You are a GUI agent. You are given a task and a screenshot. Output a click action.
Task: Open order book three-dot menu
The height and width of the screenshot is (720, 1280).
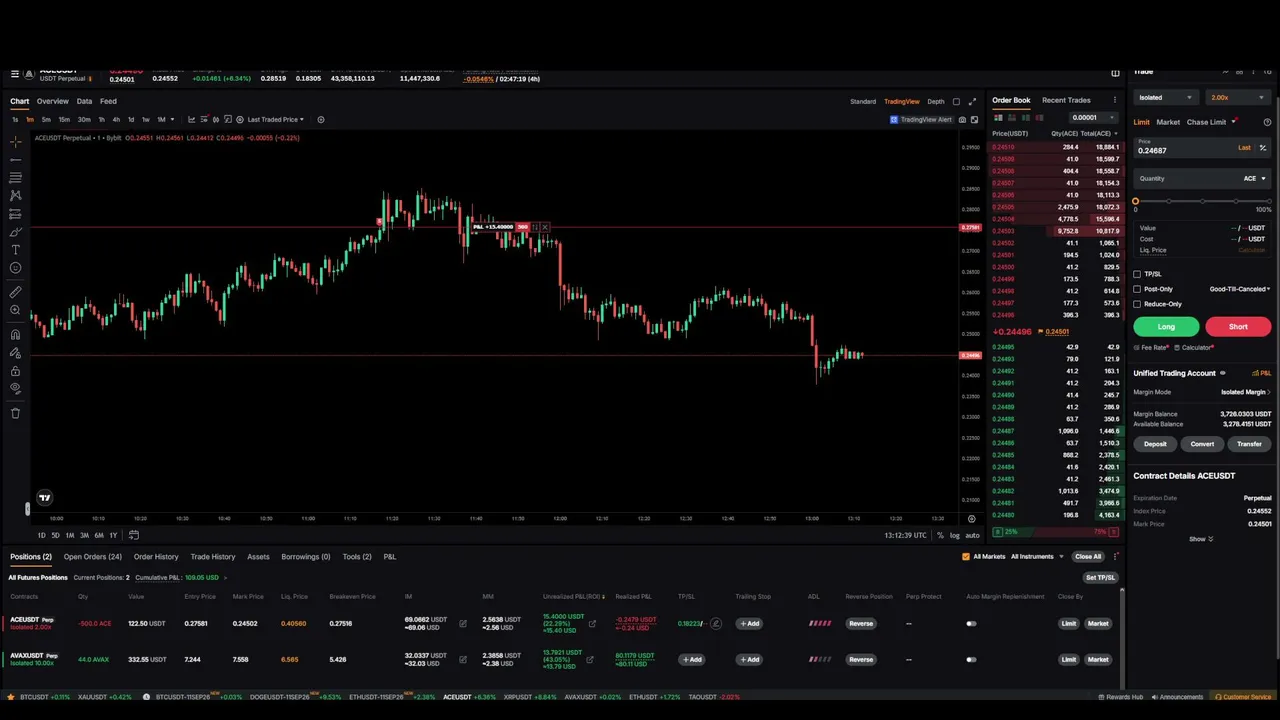coord(1115,100)
